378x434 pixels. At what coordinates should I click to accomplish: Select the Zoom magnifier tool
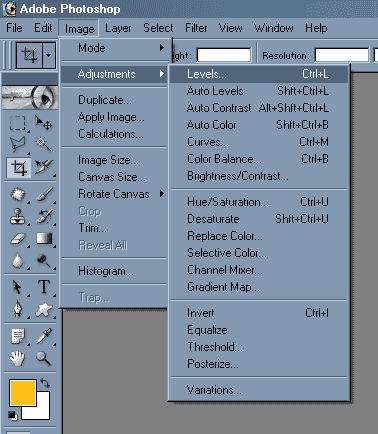44,359
